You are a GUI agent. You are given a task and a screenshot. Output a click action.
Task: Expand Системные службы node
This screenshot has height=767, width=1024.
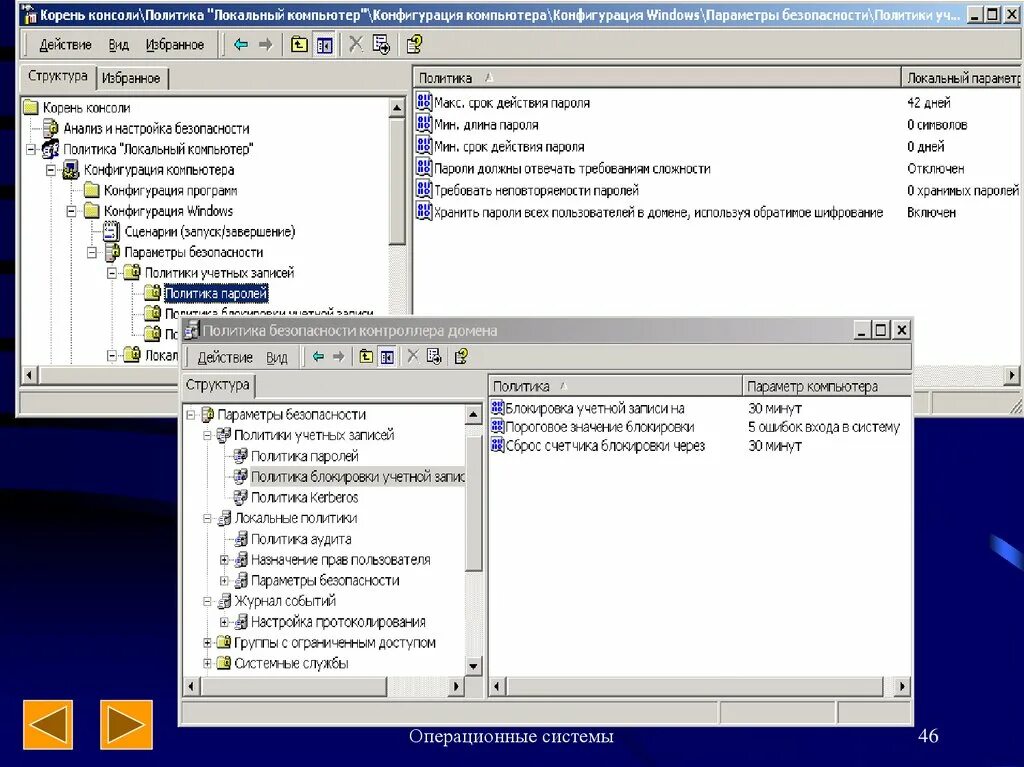(x=207, y=664)
